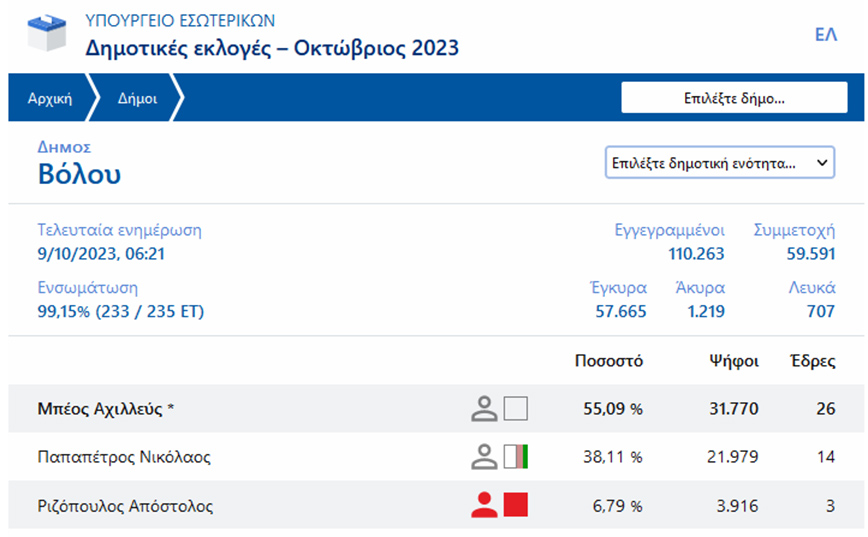This screenshot has width=868, height=537.
Task: Click the Έδρες column header
Action: point(812,361)
